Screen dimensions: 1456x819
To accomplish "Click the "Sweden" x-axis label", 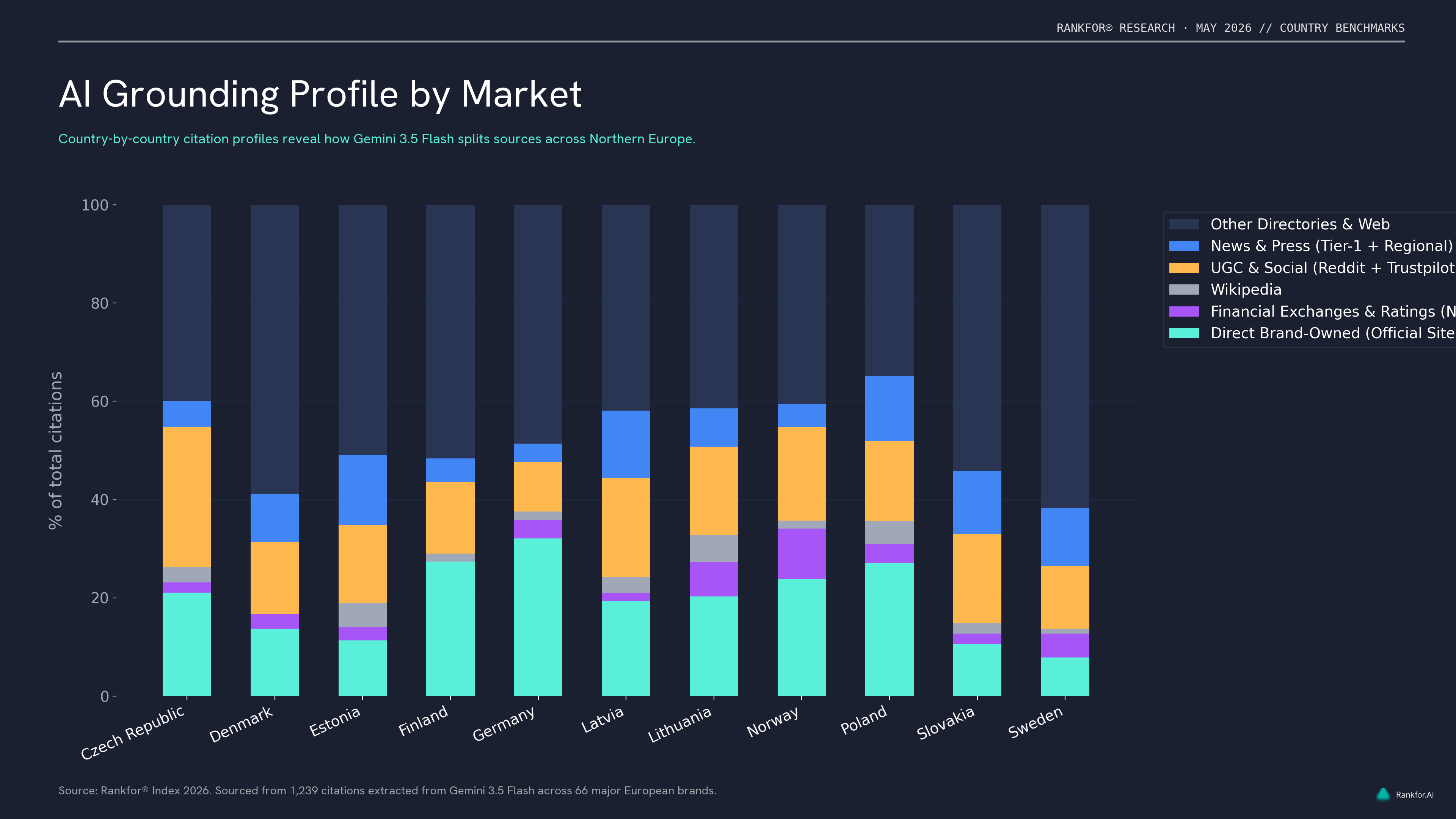I will 1036,722.
